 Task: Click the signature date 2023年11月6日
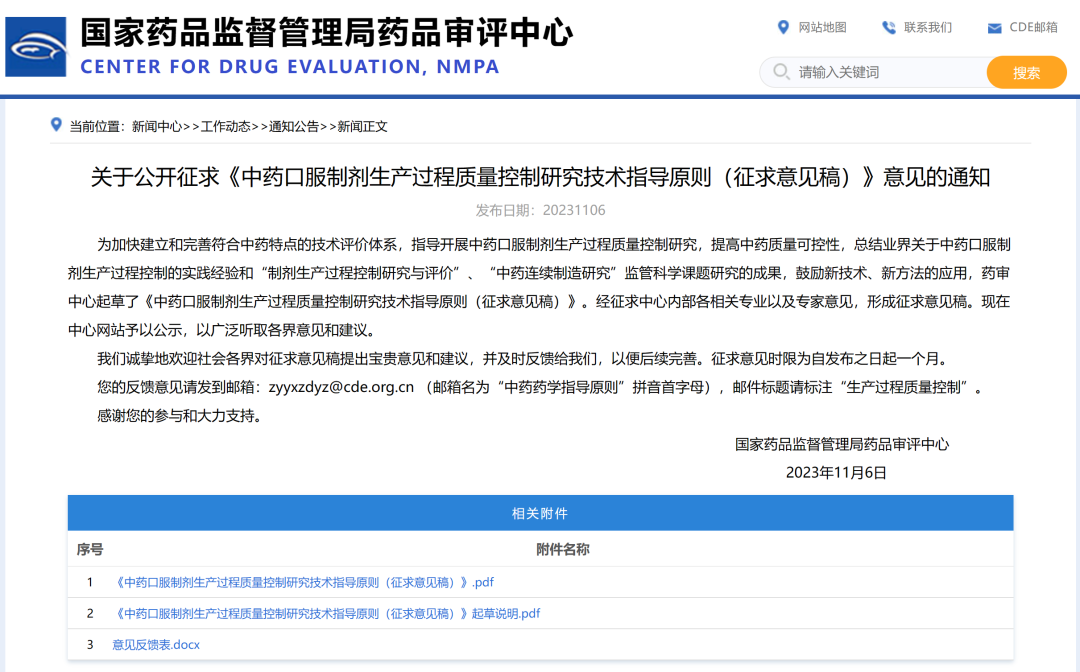tap(836, 473)
